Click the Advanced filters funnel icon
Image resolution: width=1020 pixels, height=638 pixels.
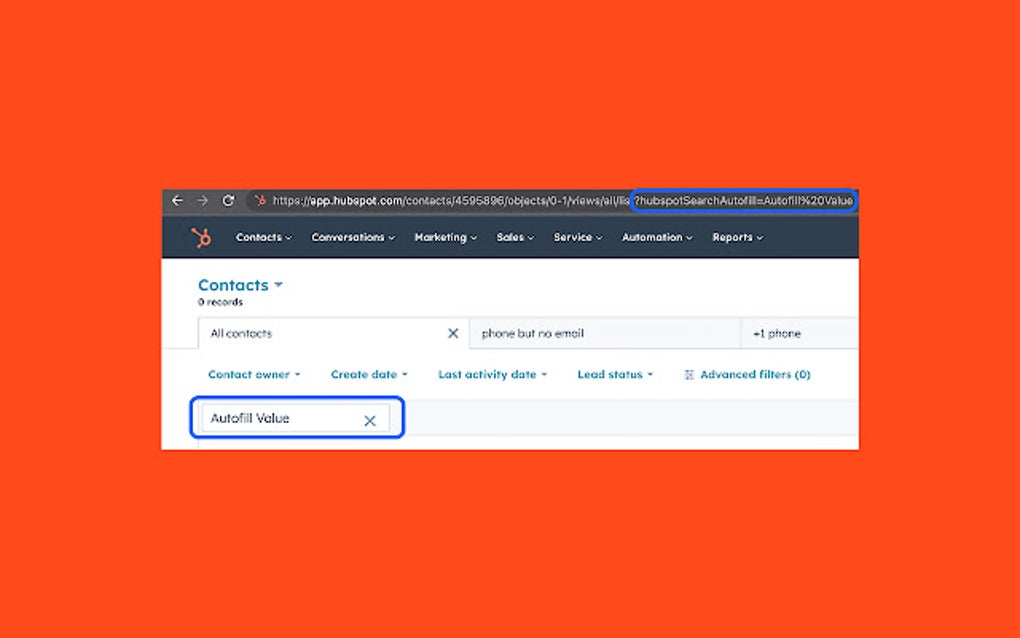coord(688,374)
